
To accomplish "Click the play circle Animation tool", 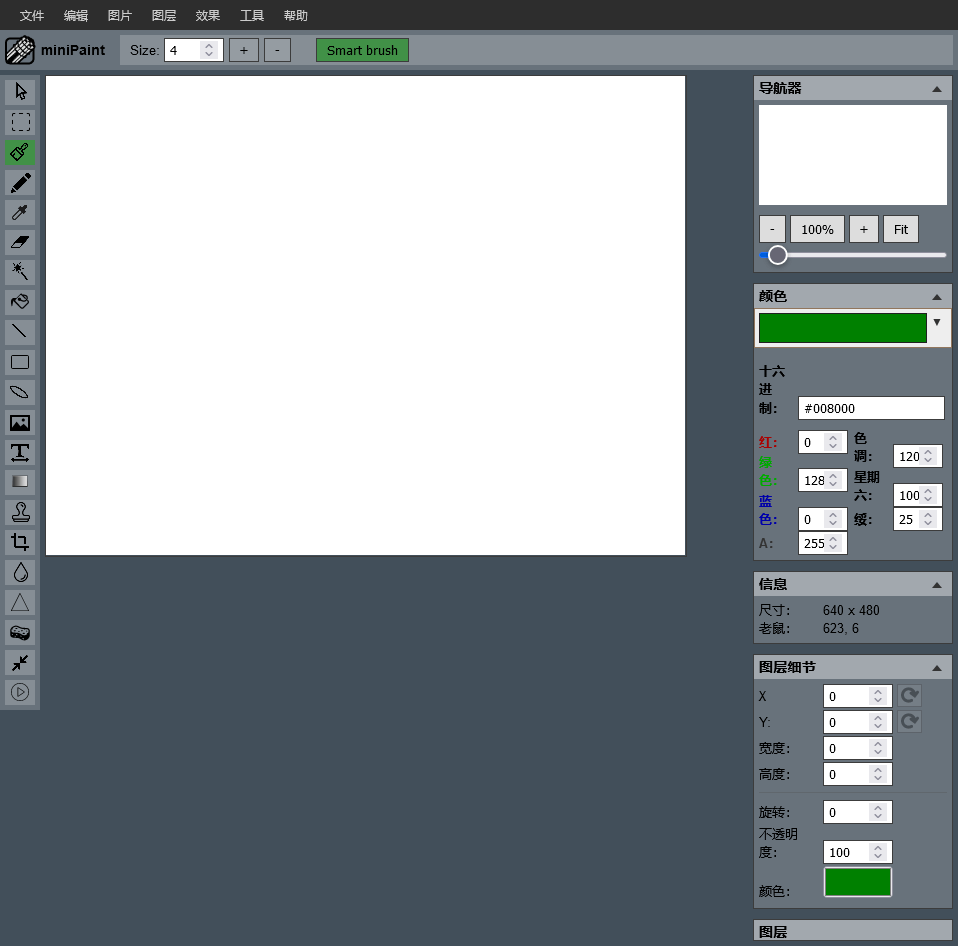I will pos(20,692).
